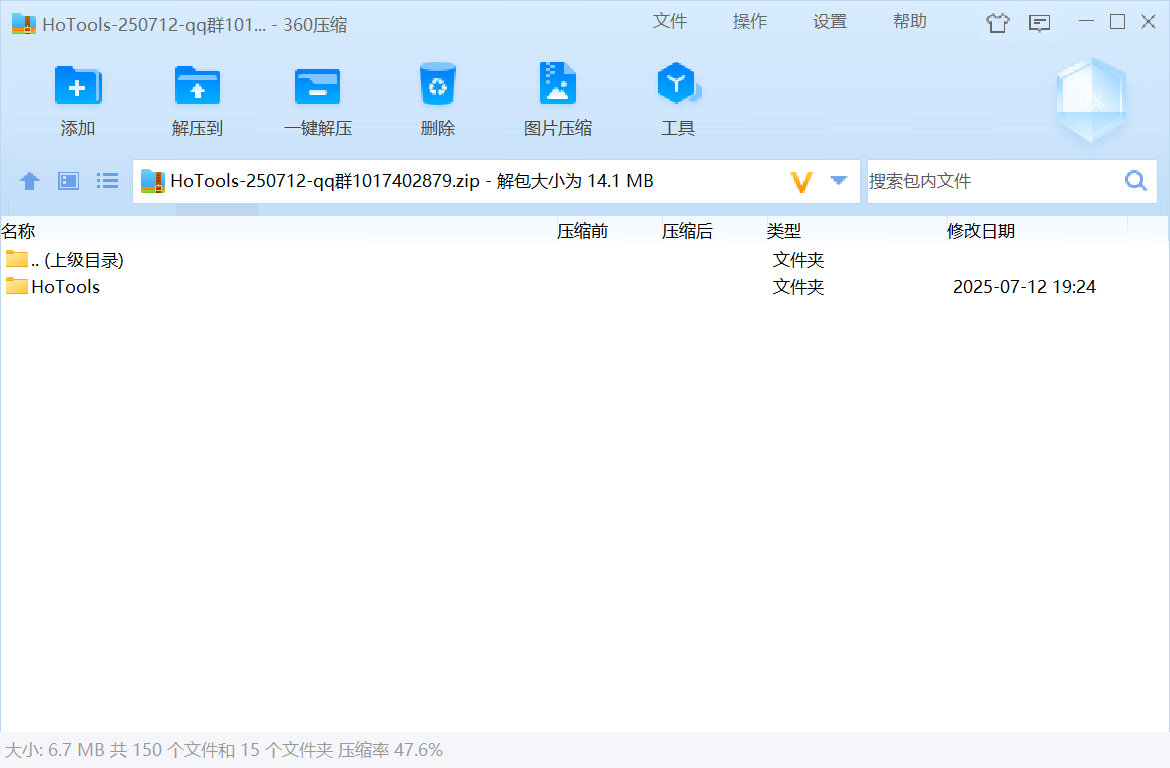This screenshot has height=768, width=1170.
Task: Open the 帮助 menu
Action: tap(910, 22)
